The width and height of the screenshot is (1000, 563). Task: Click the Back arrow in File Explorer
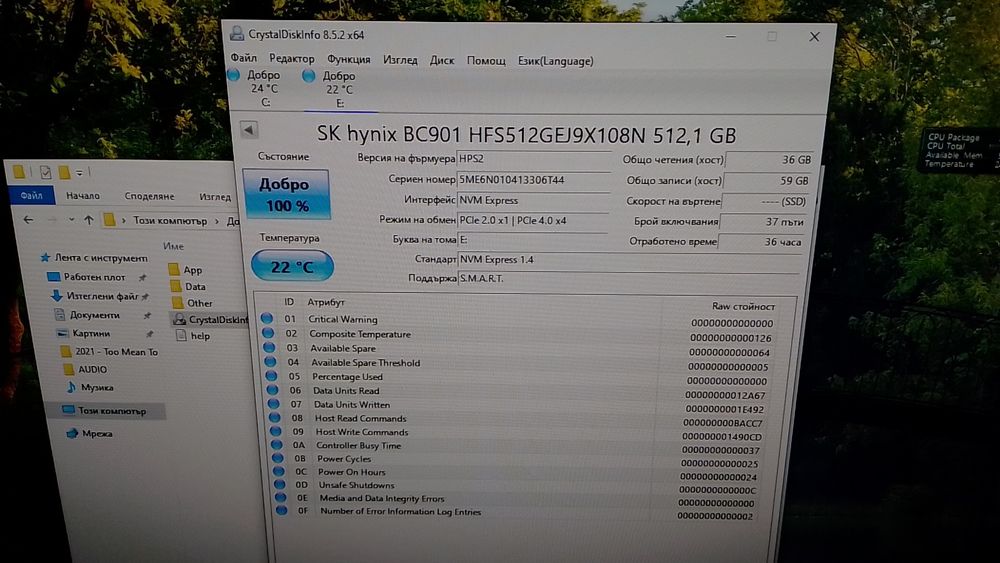(x=28, y=219)
